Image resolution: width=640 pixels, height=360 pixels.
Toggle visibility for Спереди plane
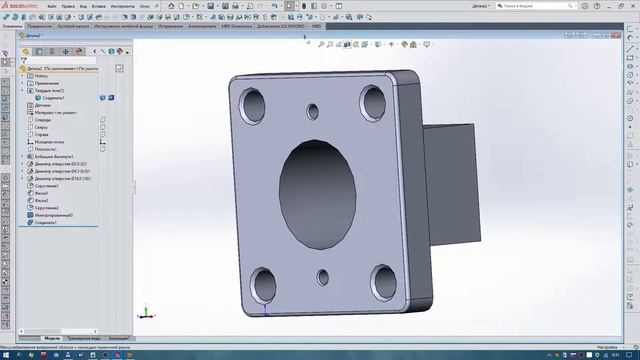(102, 120)
